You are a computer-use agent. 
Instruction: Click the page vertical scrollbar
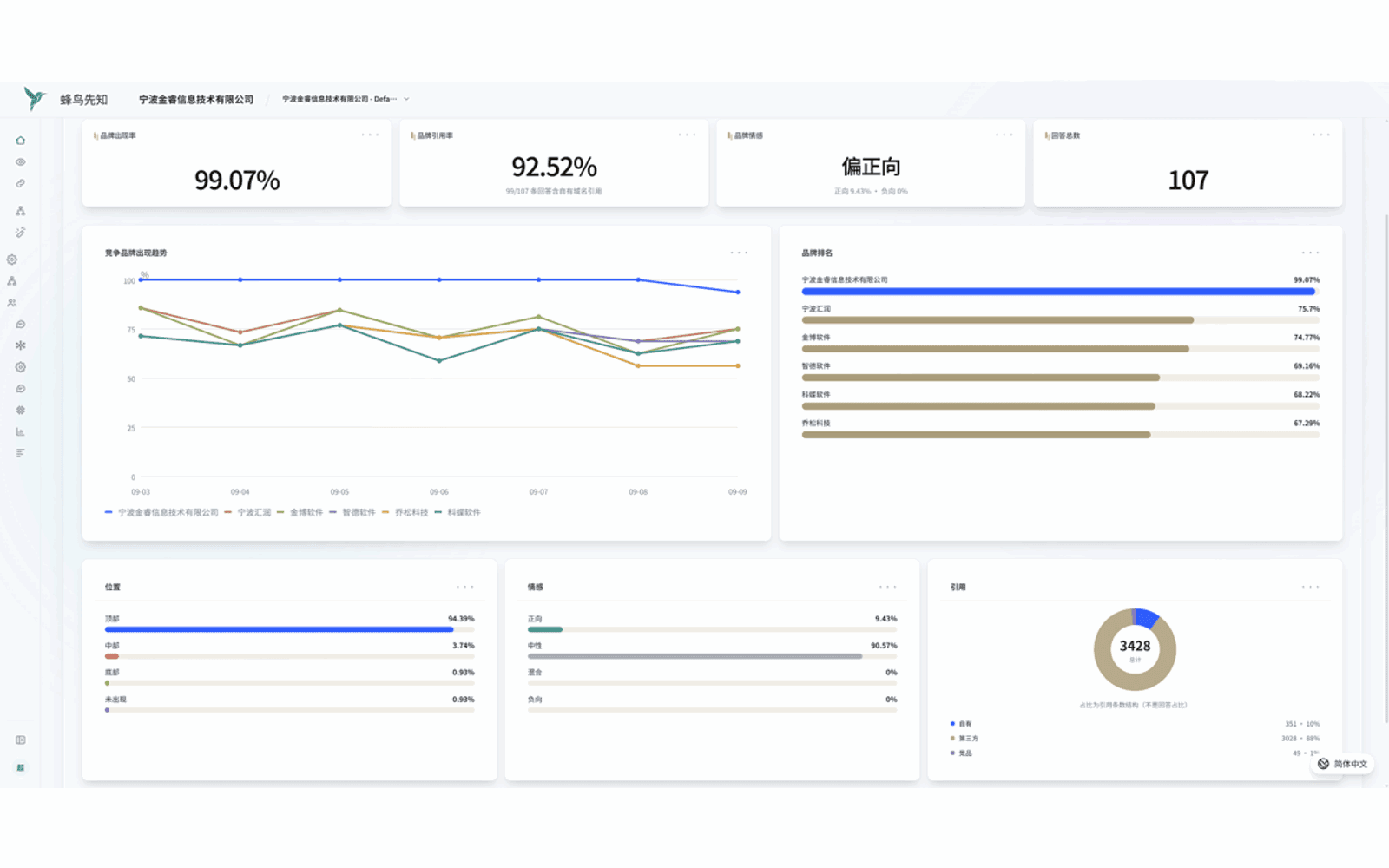1386,469
